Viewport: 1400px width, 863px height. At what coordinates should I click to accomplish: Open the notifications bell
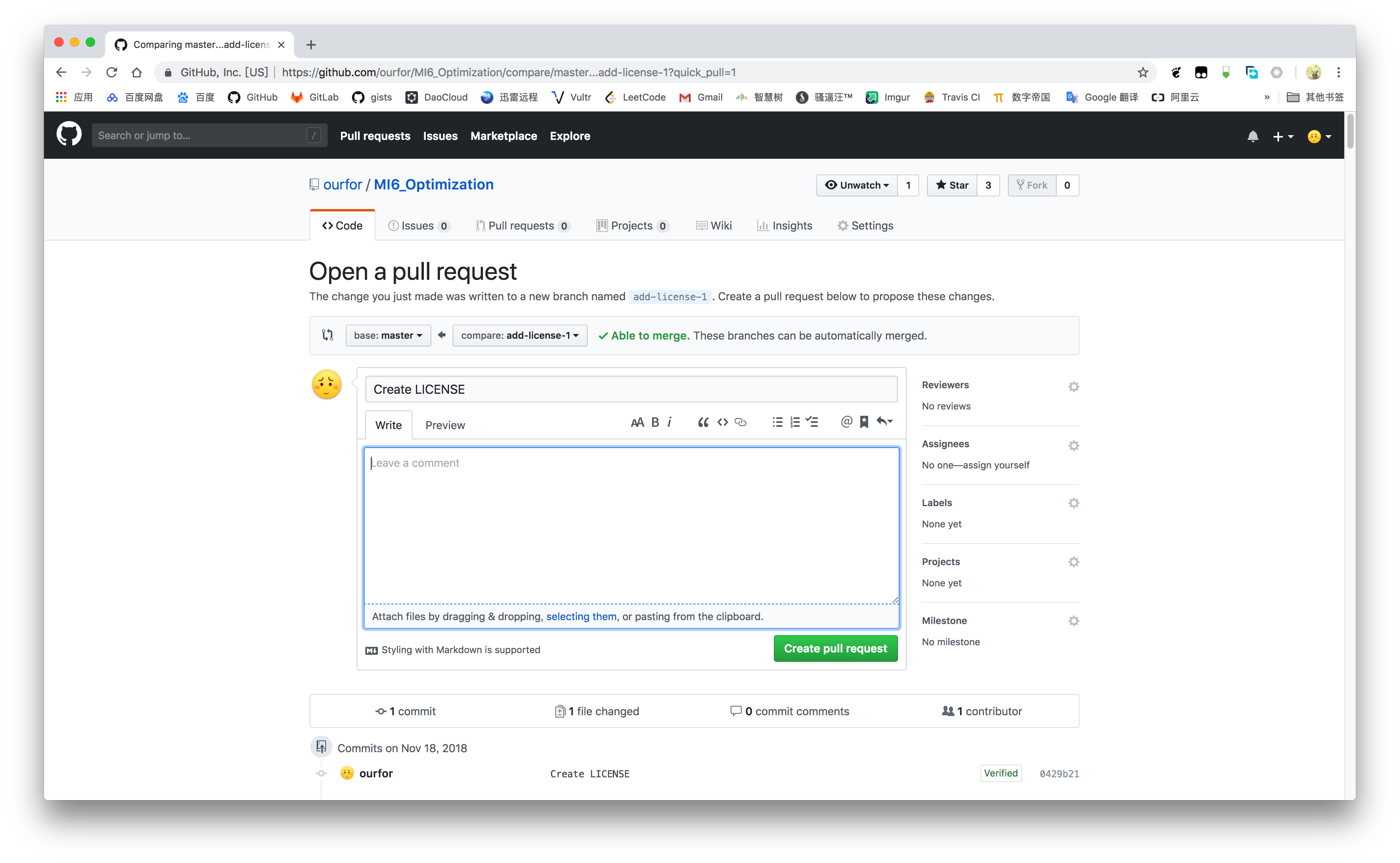click(x=1253, y=136)
